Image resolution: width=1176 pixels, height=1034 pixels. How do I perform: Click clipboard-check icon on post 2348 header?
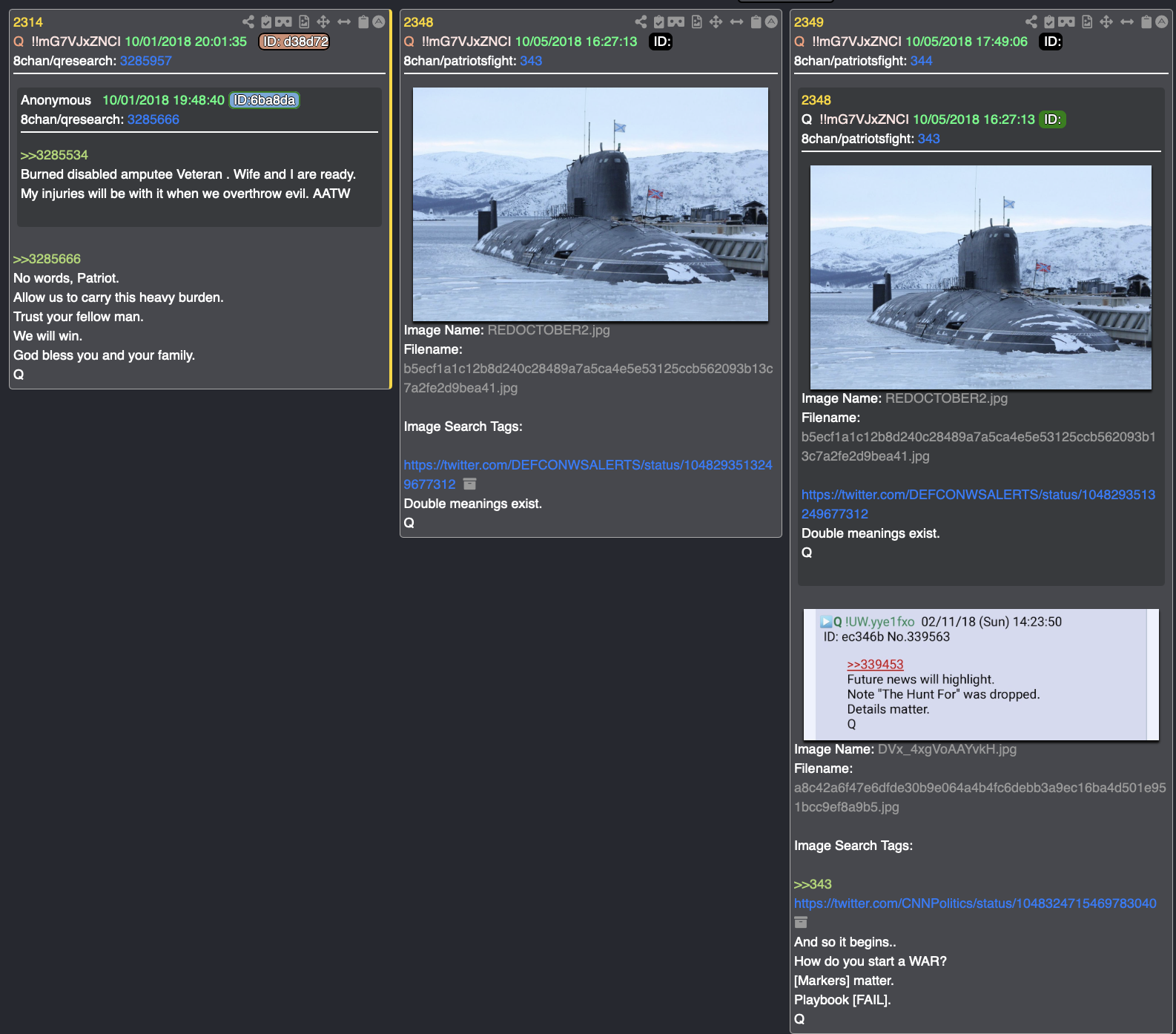click(x=659, y=22)
